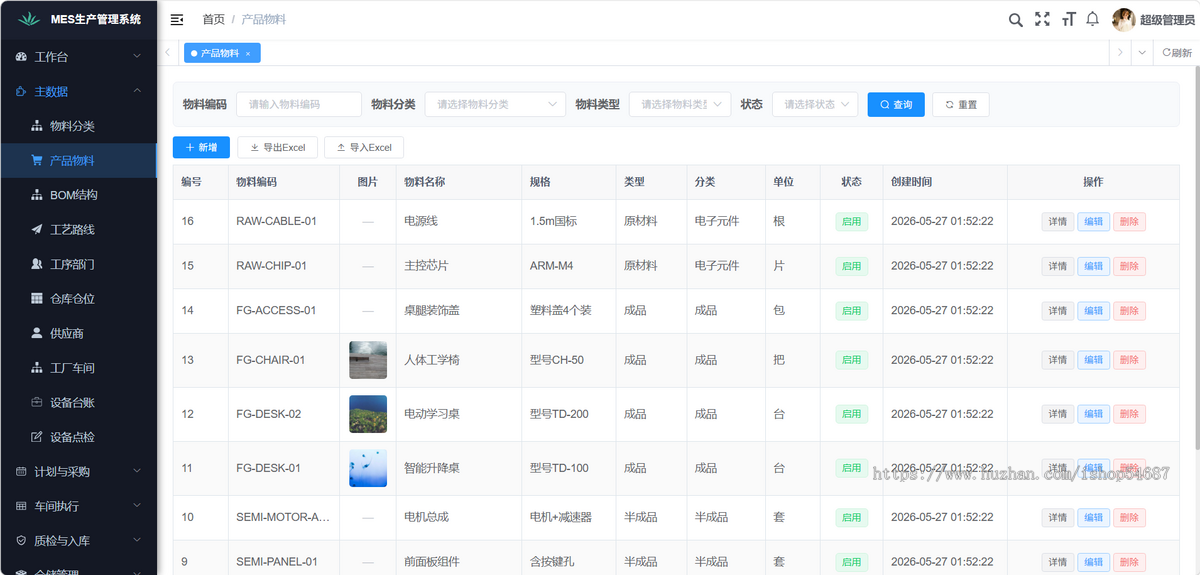1200x575 pixels.
Task: Click 删除 for FG-ACCESS-01 row
Action: click(x=1130, y=311)
